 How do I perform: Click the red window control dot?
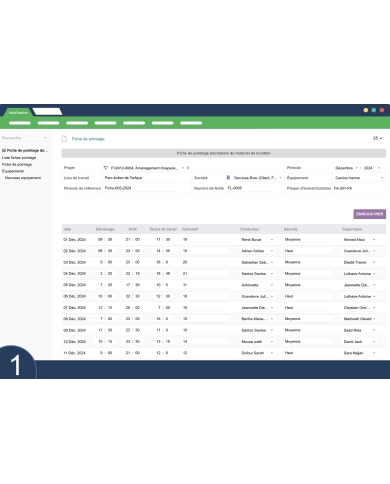382,110
